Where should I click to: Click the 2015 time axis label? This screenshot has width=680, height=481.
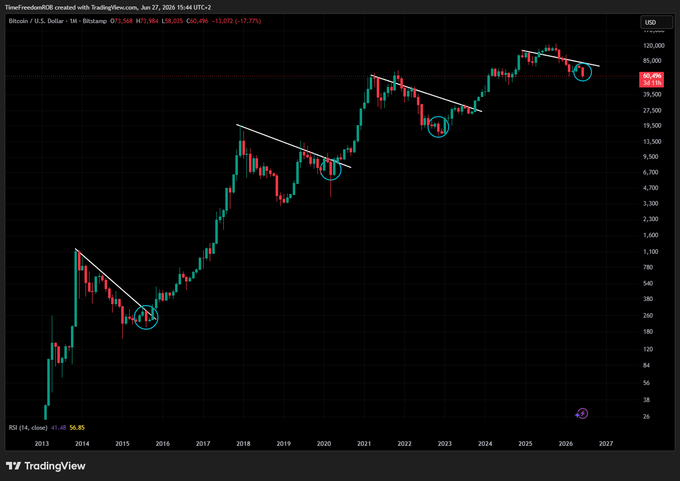(122, 444)
